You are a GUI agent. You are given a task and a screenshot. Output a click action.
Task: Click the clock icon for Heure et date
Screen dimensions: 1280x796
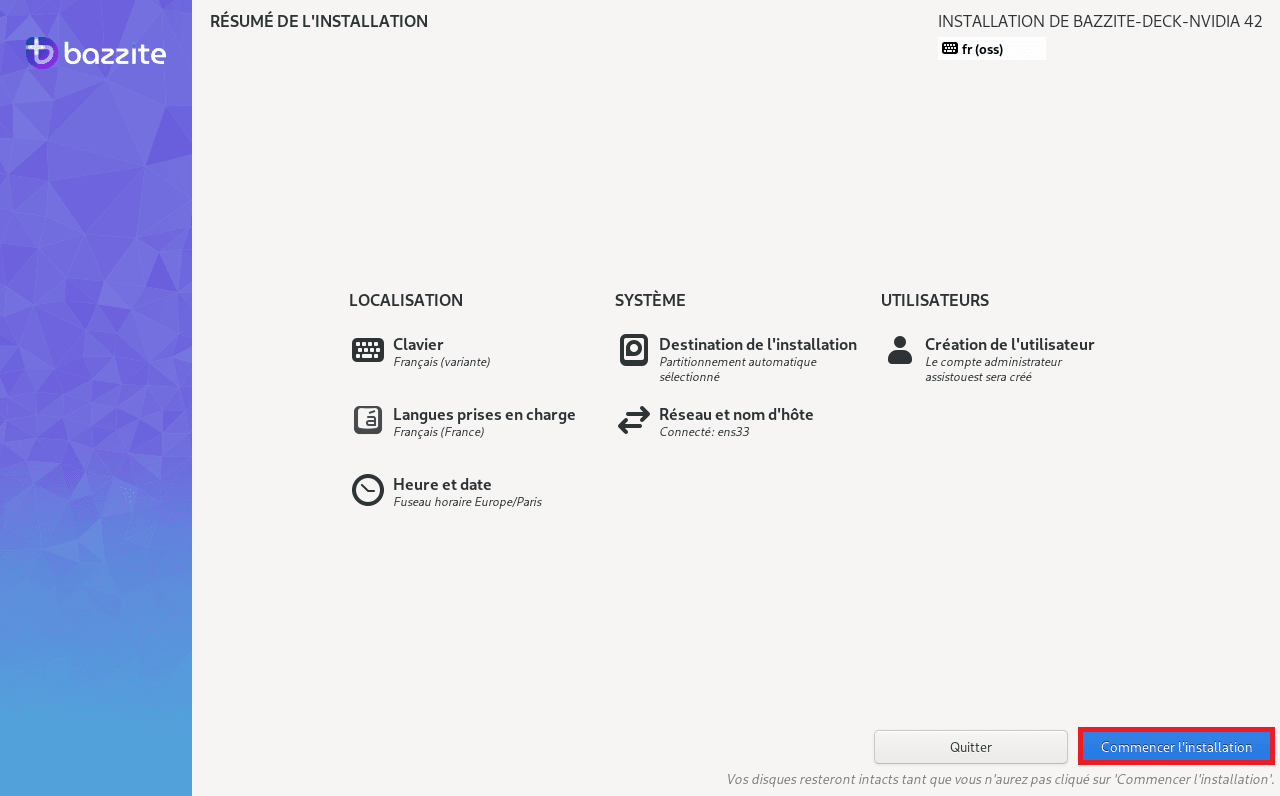[368, 490]
